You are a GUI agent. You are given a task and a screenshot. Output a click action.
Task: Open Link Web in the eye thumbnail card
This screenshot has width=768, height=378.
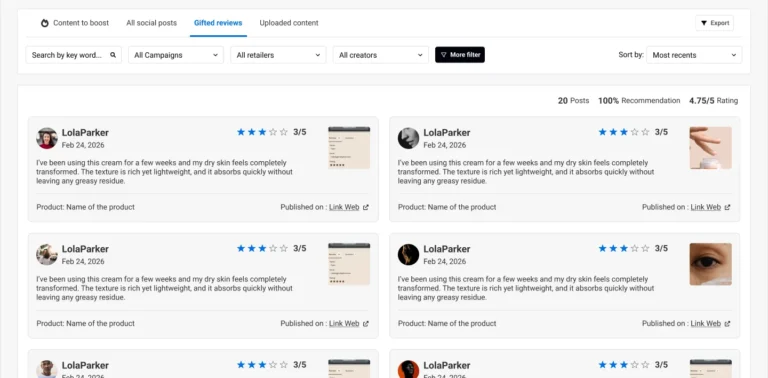click(x=706, y=324)
